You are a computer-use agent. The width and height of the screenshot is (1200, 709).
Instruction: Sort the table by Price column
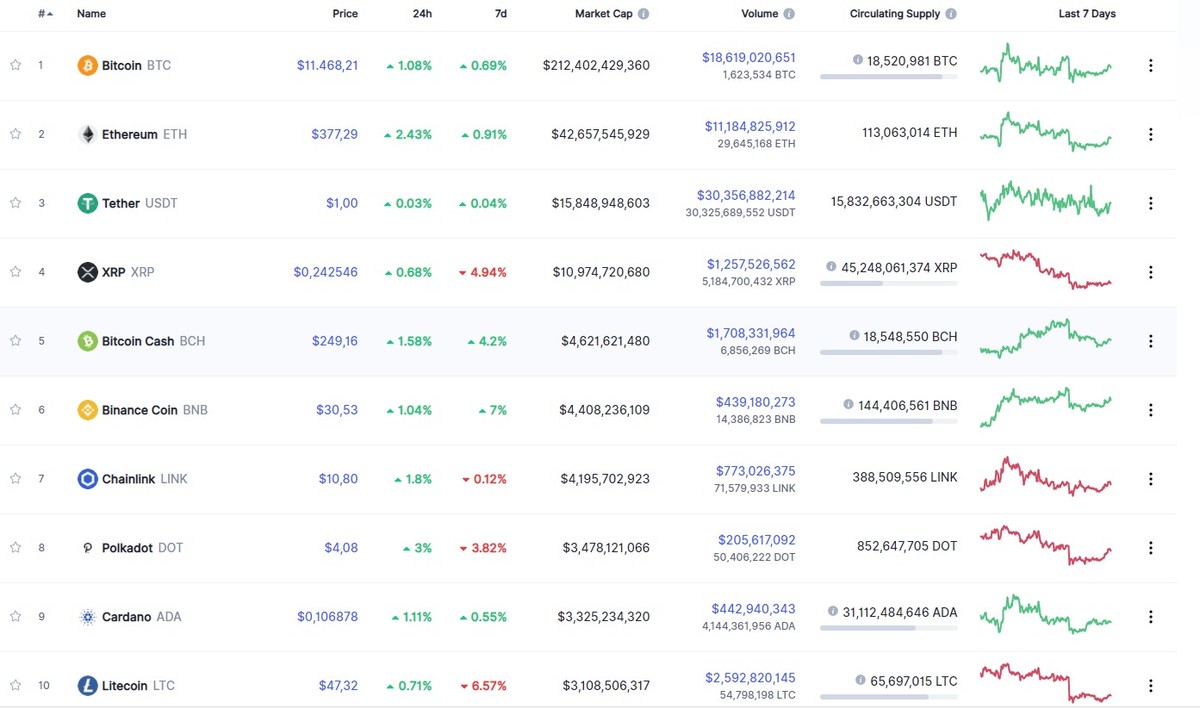(345, 14)
